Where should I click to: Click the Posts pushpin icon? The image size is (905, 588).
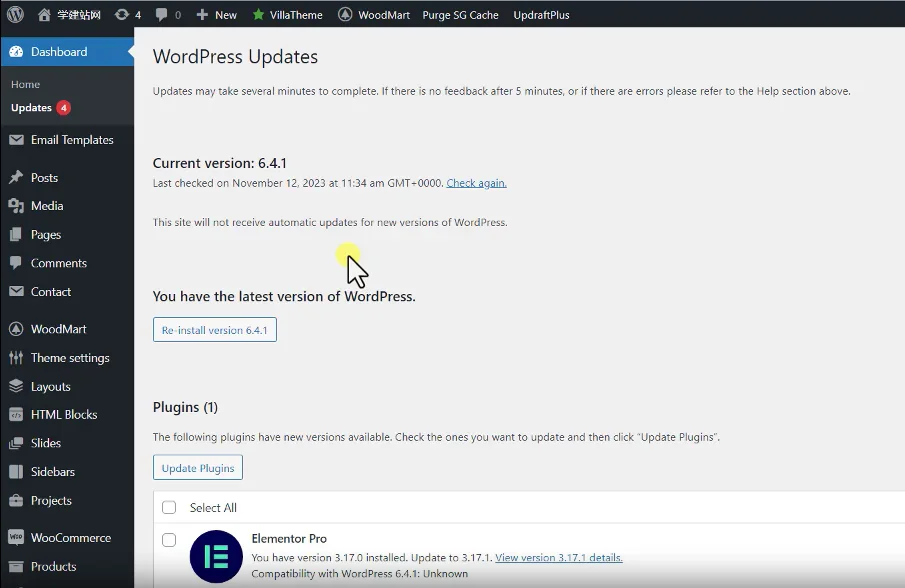coord(16,177)
